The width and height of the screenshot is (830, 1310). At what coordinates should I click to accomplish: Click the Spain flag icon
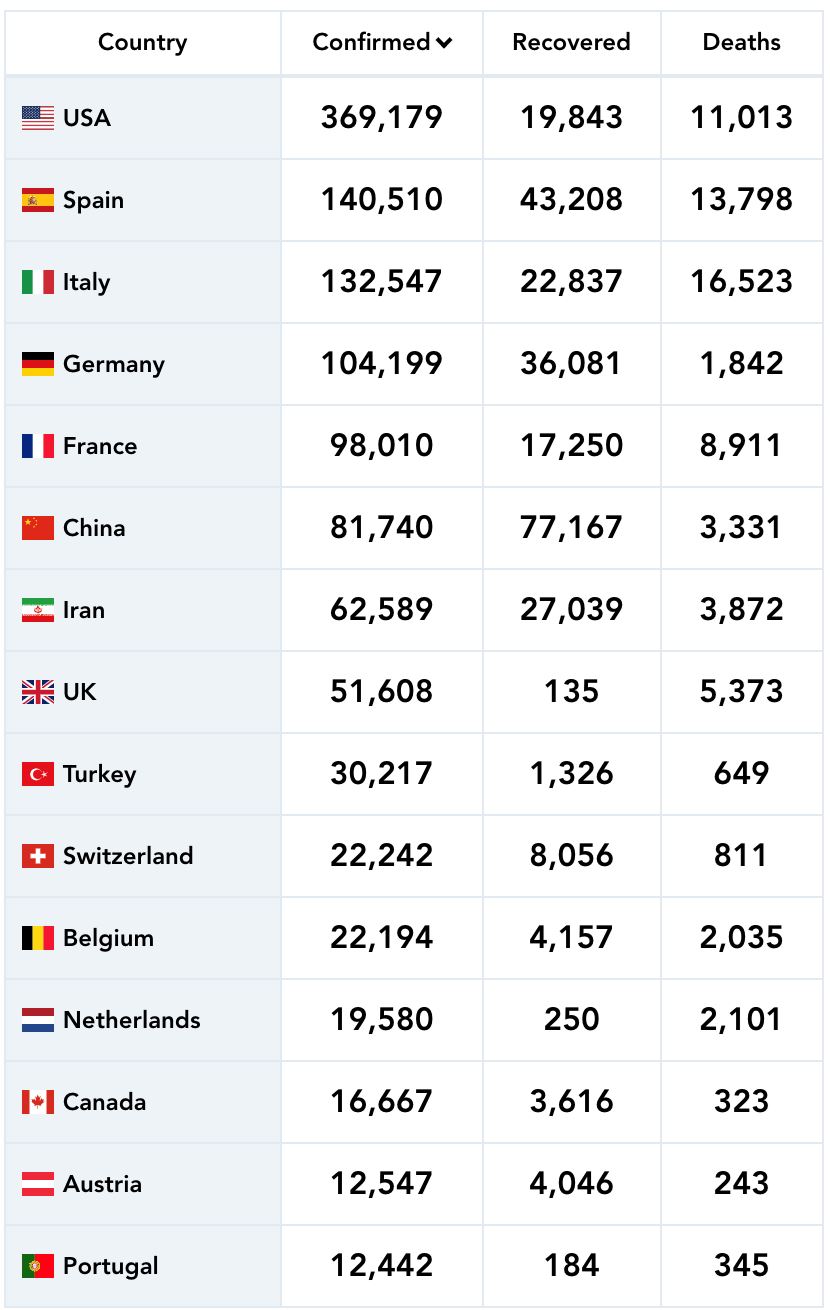tap(38, 200)
